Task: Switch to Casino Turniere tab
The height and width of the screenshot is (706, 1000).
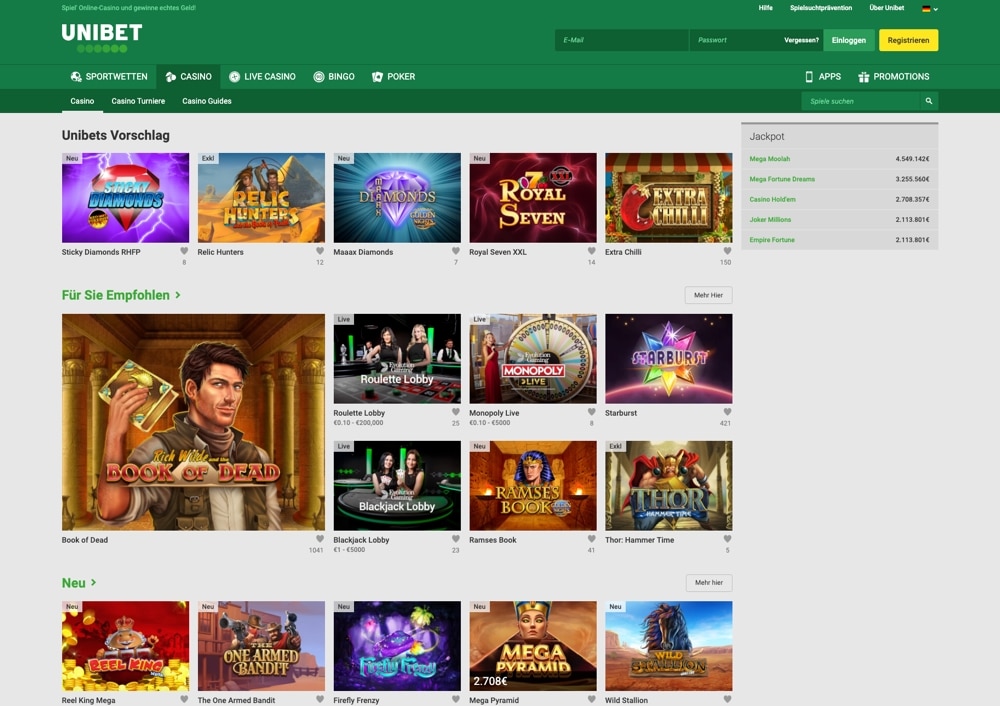Action: (138, 101)
